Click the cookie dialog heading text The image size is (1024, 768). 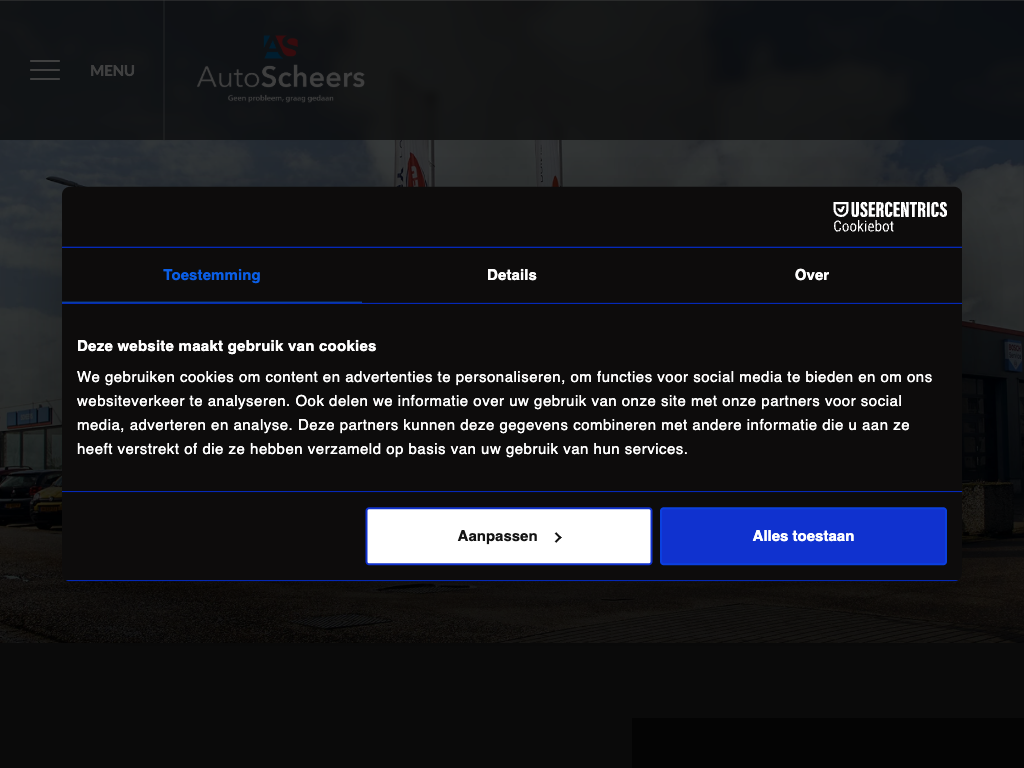click(x=227, y=346)
